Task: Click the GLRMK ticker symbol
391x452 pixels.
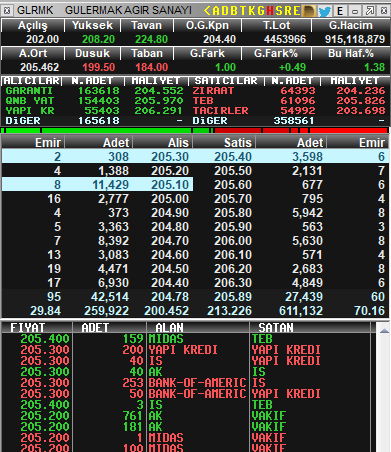Action: point(35,10)
